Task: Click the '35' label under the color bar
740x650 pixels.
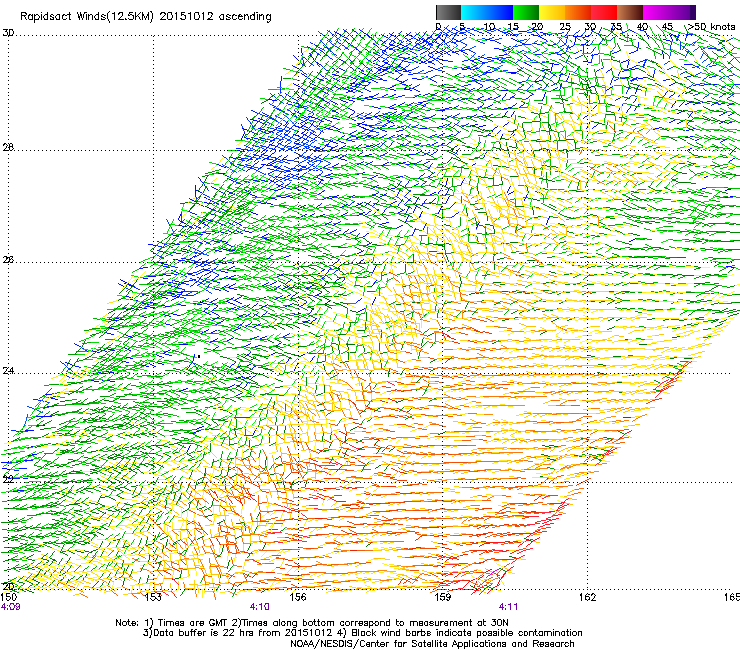Action: click(x=616, y=27)
